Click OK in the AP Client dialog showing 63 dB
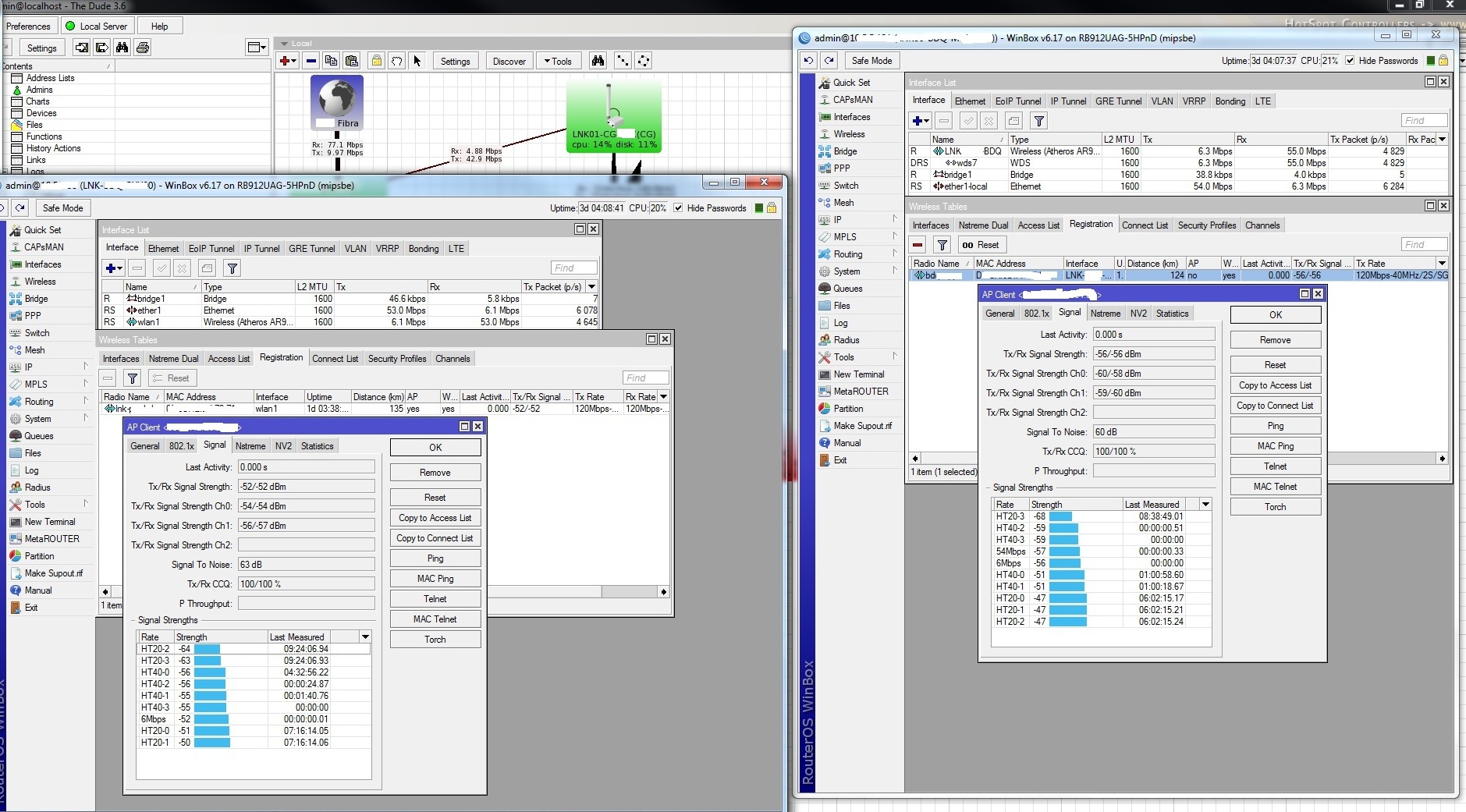This screenshot has height=812, width=1466. click(435, 448)
